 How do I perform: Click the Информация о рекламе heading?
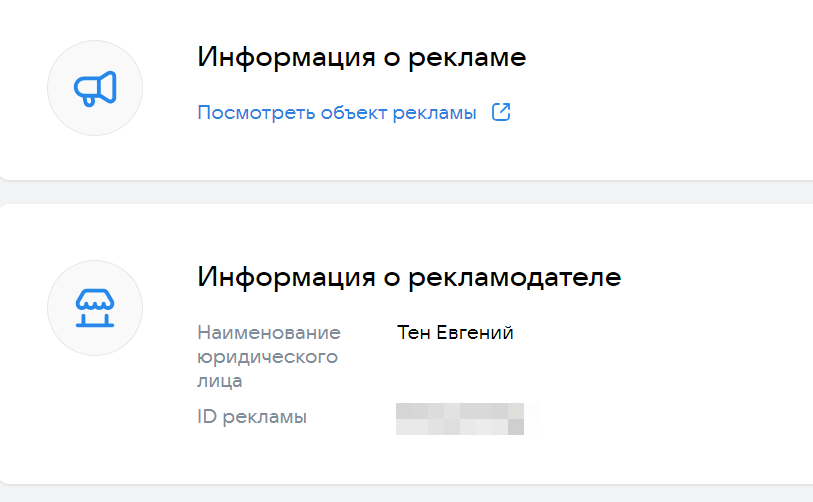point(361,57)
